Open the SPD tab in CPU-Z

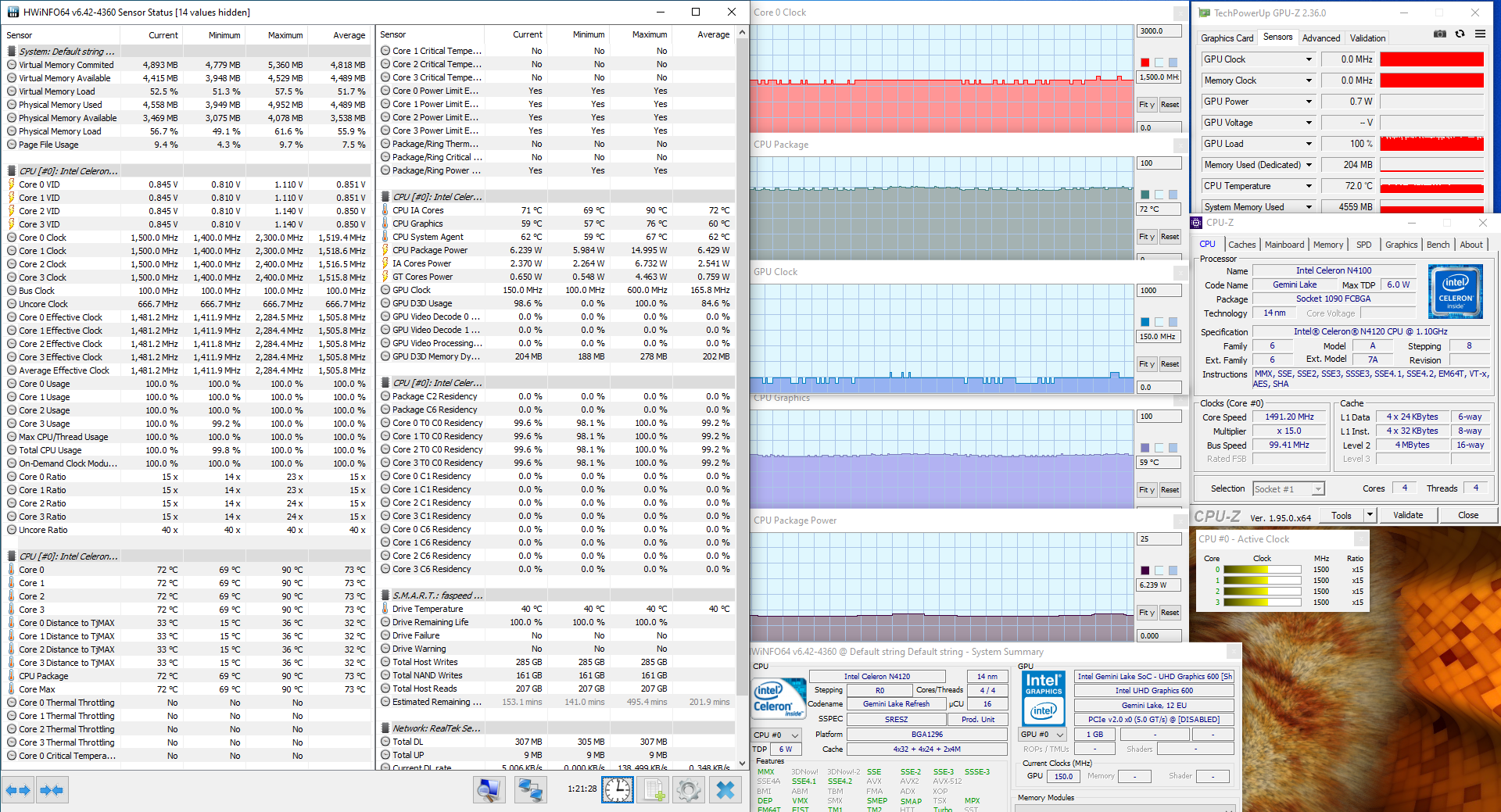(x=1363, y=245)
